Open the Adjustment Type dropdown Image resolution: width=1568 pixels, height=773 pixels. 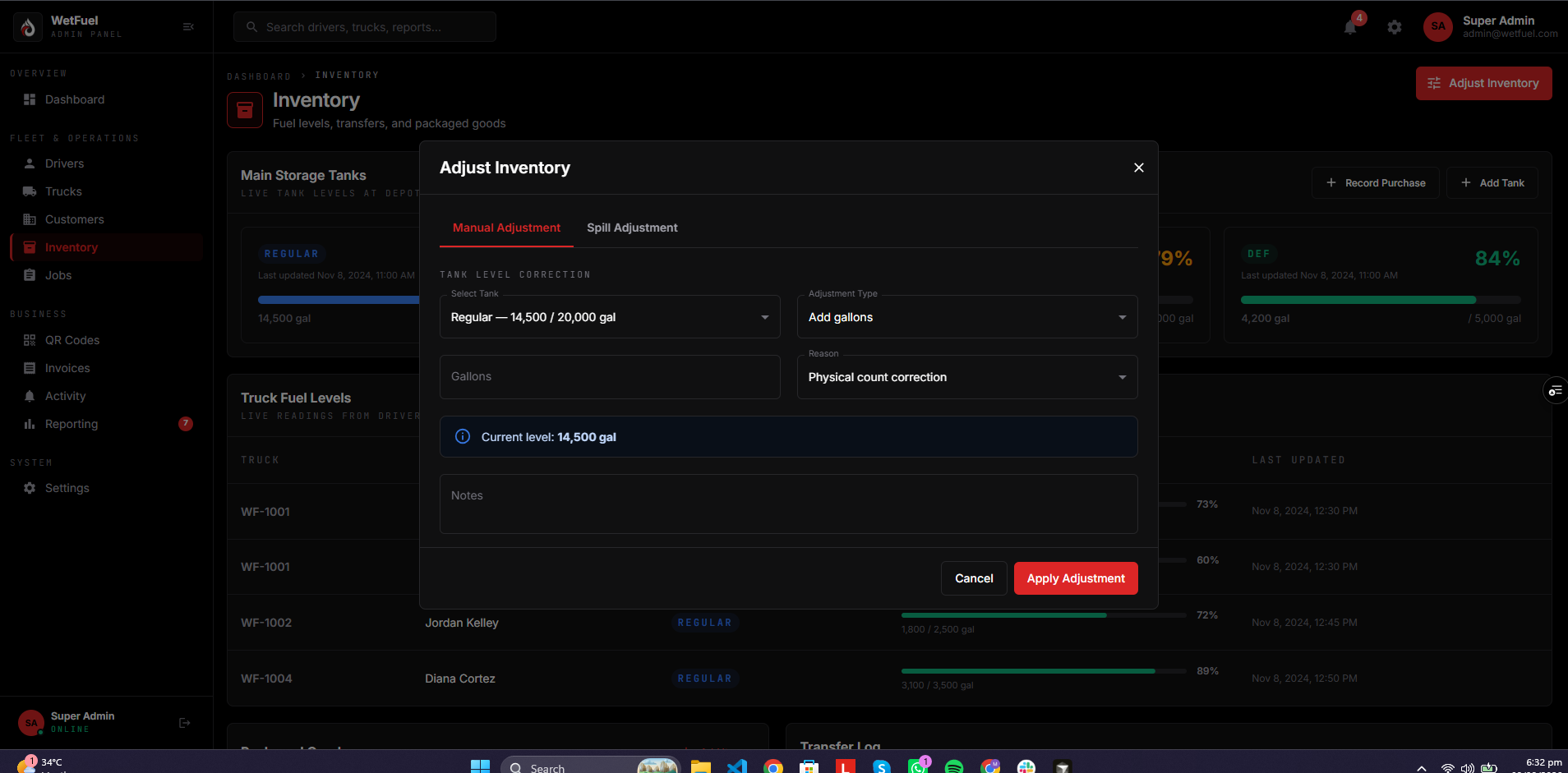coord(967,317)
